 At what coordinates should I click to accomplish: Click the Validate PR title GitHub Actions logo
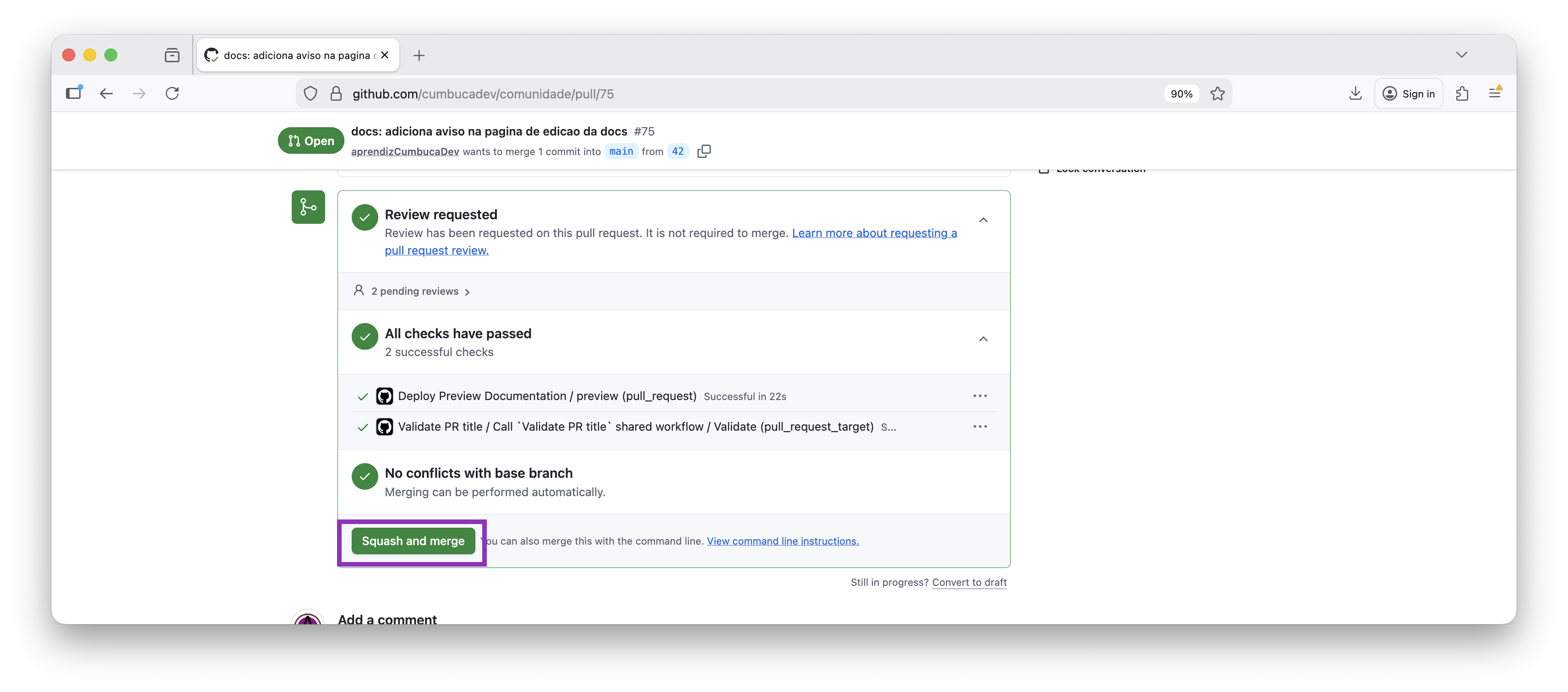(384, 427)
